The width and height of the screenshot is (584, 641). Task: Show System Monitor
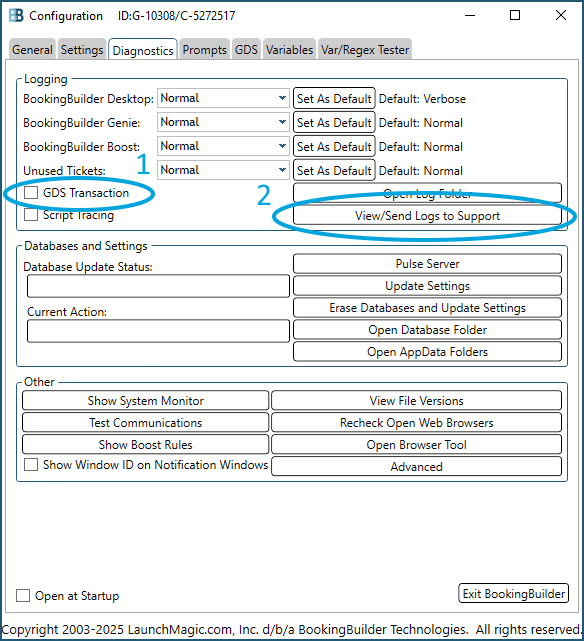tap(145, 401)
